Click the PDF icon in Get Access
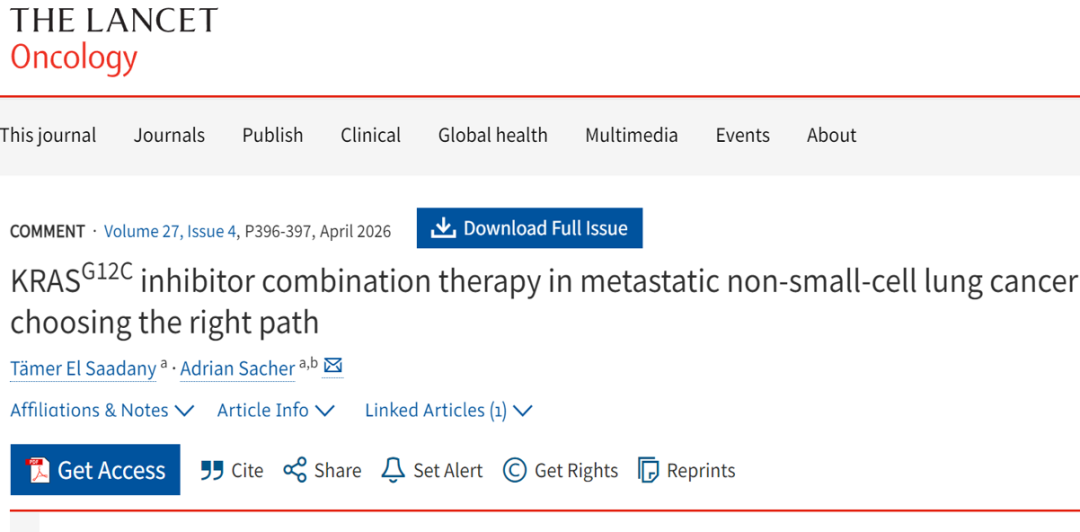The image size is (1080, 532). [39, 470]
